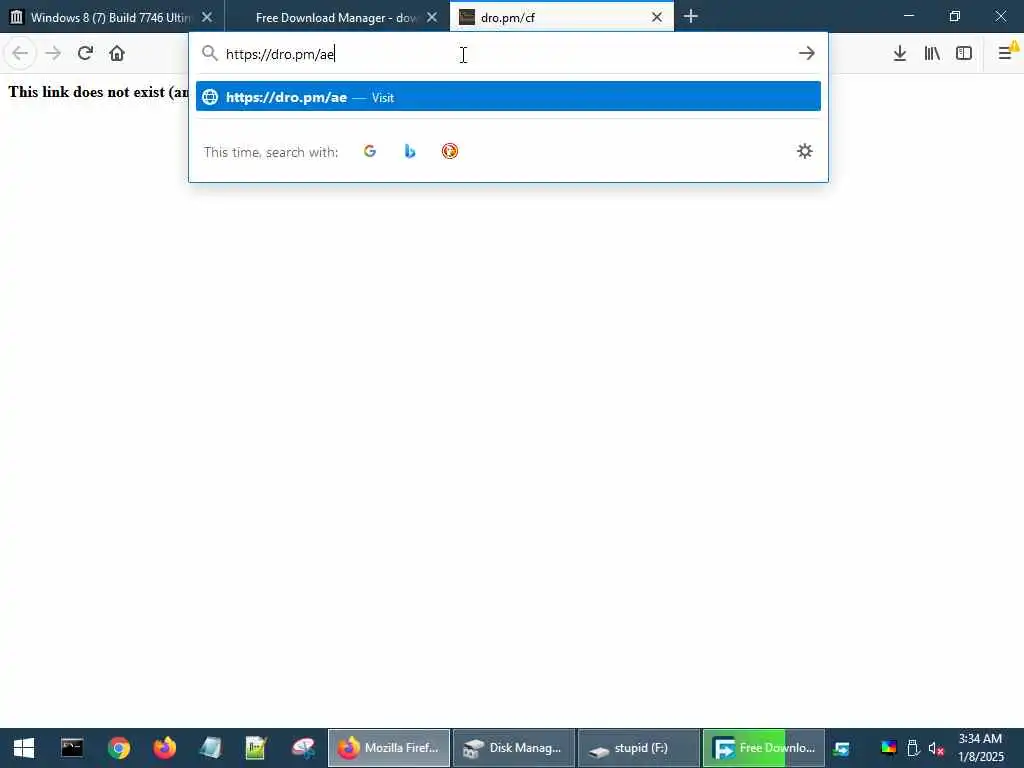Click pinned Firefox icon on taskbar
The width and height of the screenshot is (1024, 768).
point(165,748)
